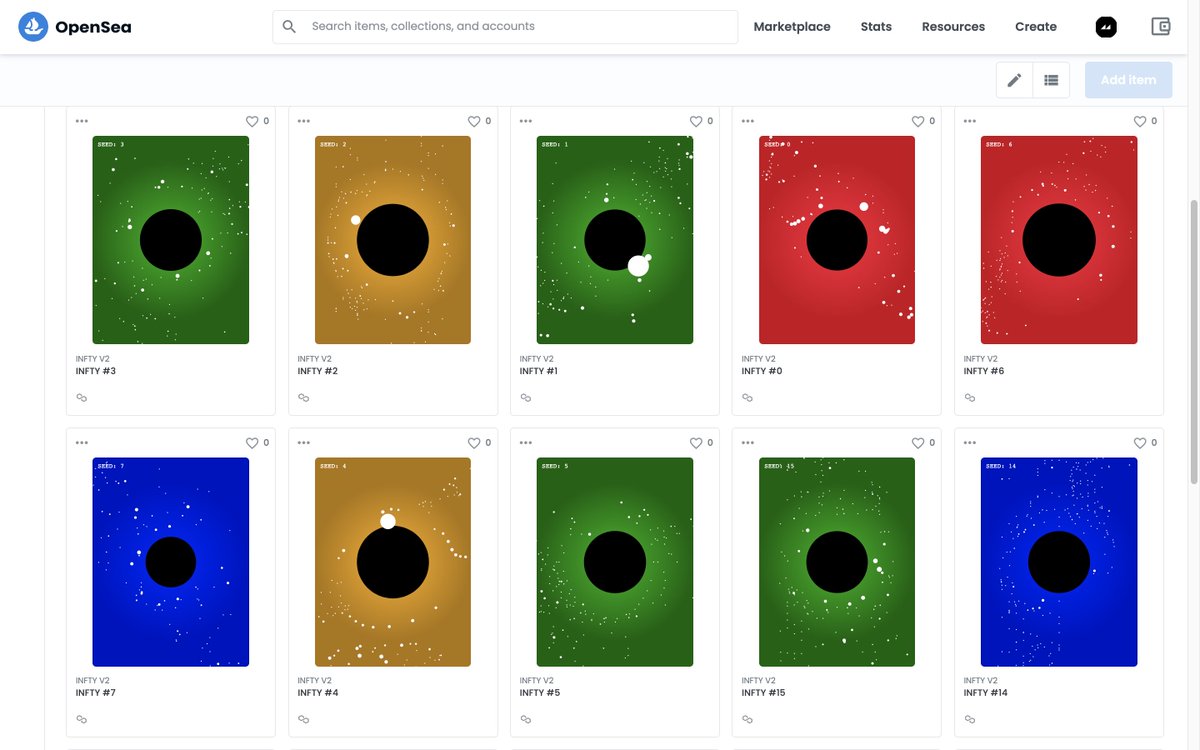The height and width of the screenshot is (750, 1200).
Task: Open three-dot menu on INFTY #1 card
Action: click(x=526, y=121)
